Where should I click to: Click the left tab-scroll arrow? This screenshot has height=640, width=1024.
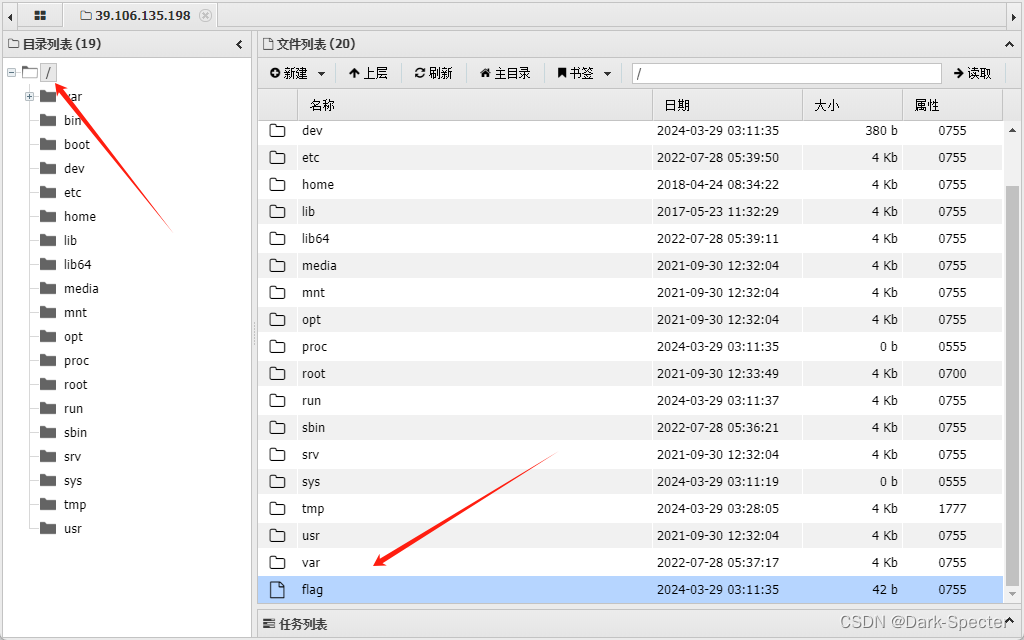10,16
